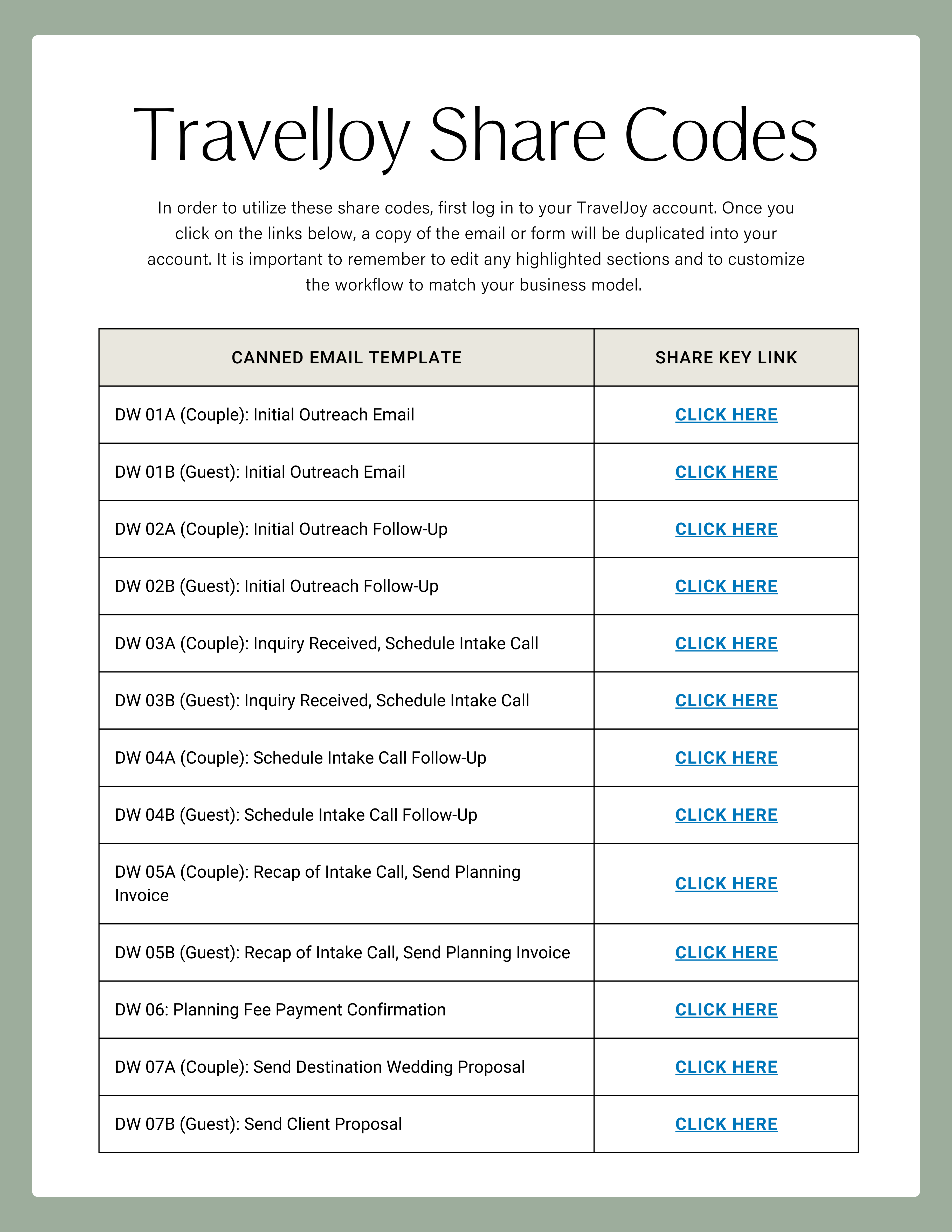
Task: Click the introductory instructions paragraph
Action: click(x=476, y=246)
